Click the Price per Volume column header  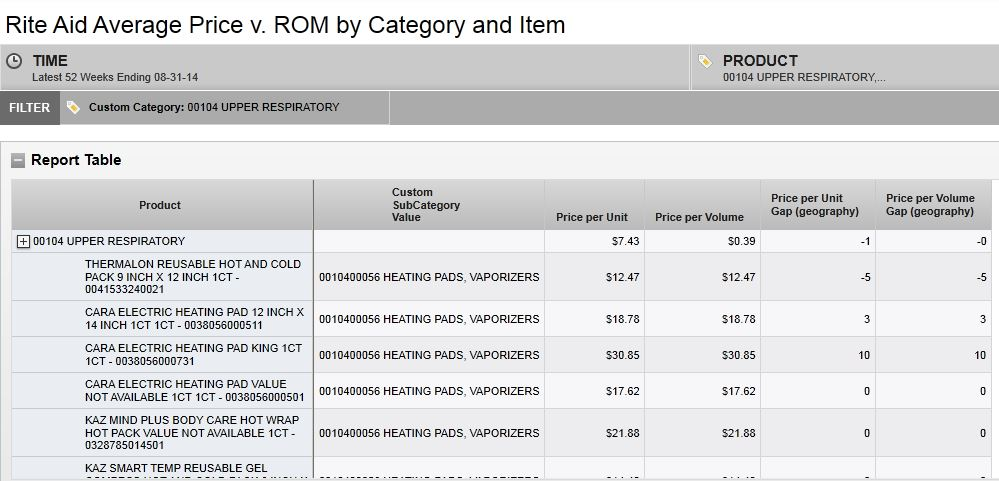[699, 217]
